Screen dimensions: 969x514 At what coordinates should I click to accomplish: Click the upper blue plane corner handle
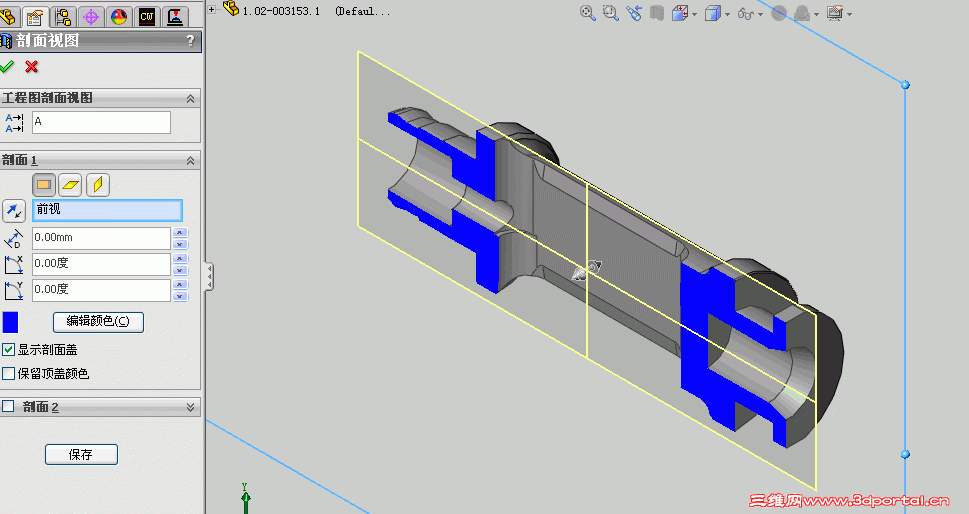tap(905, 85)
